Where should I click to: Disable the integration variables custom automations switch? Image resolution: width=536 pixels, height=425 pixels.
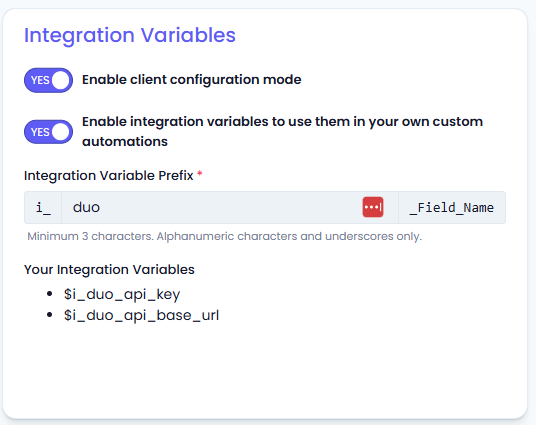[x=48, y=132]
